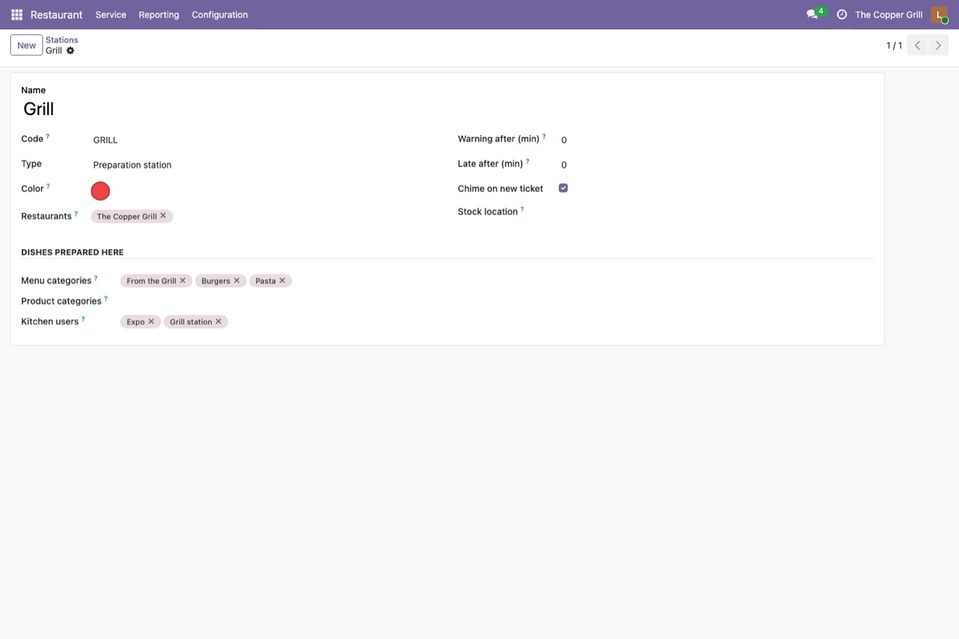Image resolution: width=959 pixels, height=639 pixels.
Task: Click the empty Product categories field
Action: click(497, 301)
